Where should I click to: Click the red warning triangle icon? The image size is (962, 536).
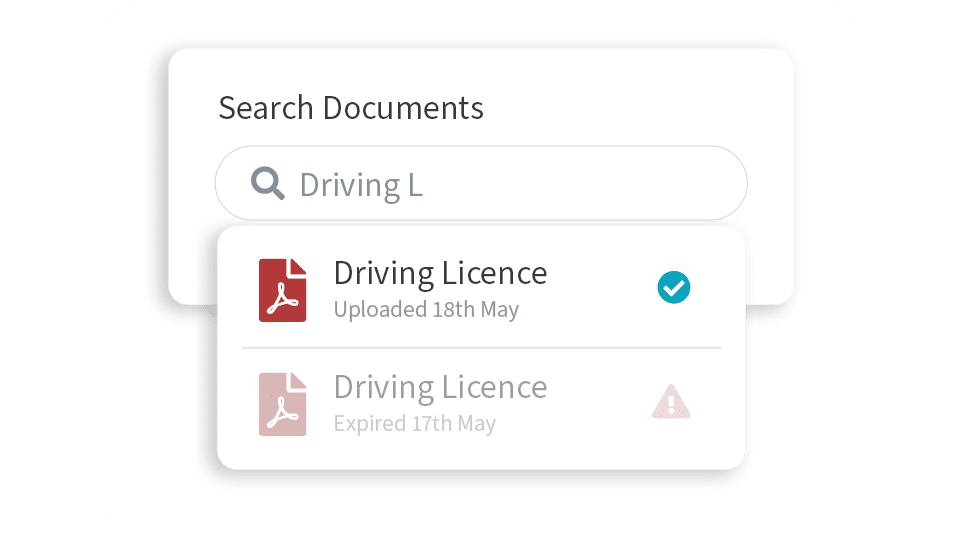click(x=671, y=402)
